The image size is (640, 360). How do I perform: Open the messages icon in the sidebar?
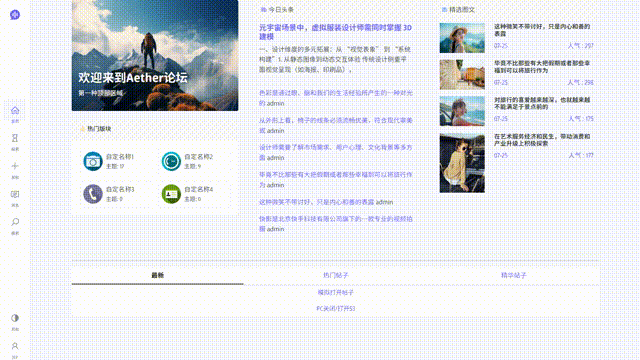(x=15, y=194)
